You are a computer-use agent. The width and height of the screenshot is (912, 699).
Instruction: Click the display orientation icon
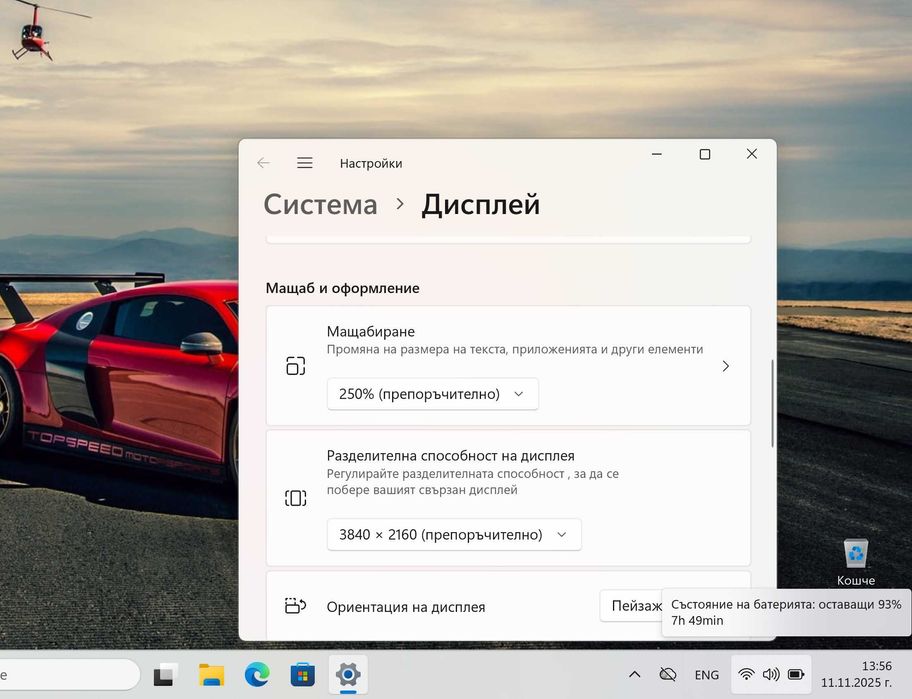(295, 606)
